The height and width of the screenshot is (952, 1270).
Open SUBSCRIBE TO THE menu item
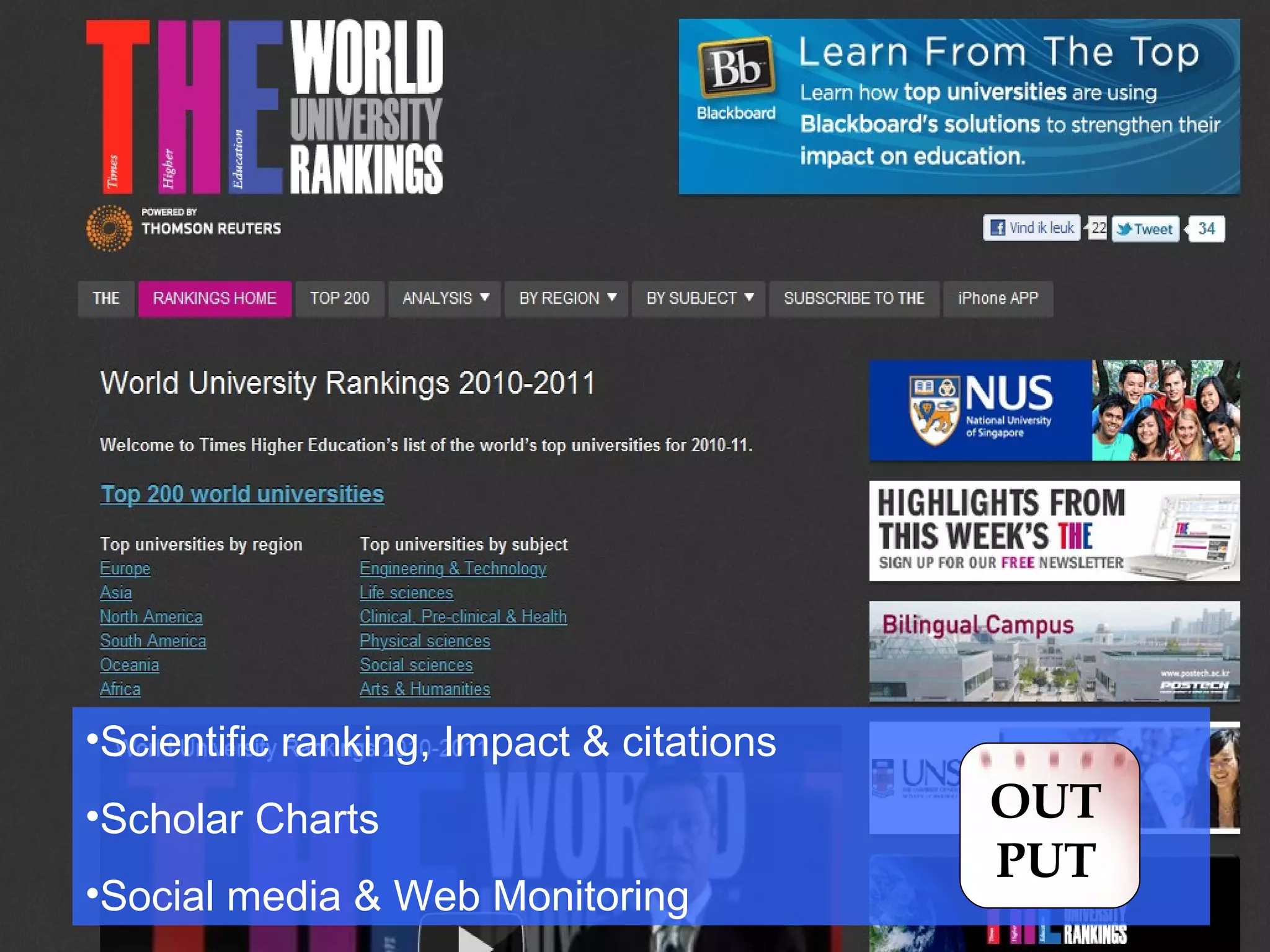854,299
